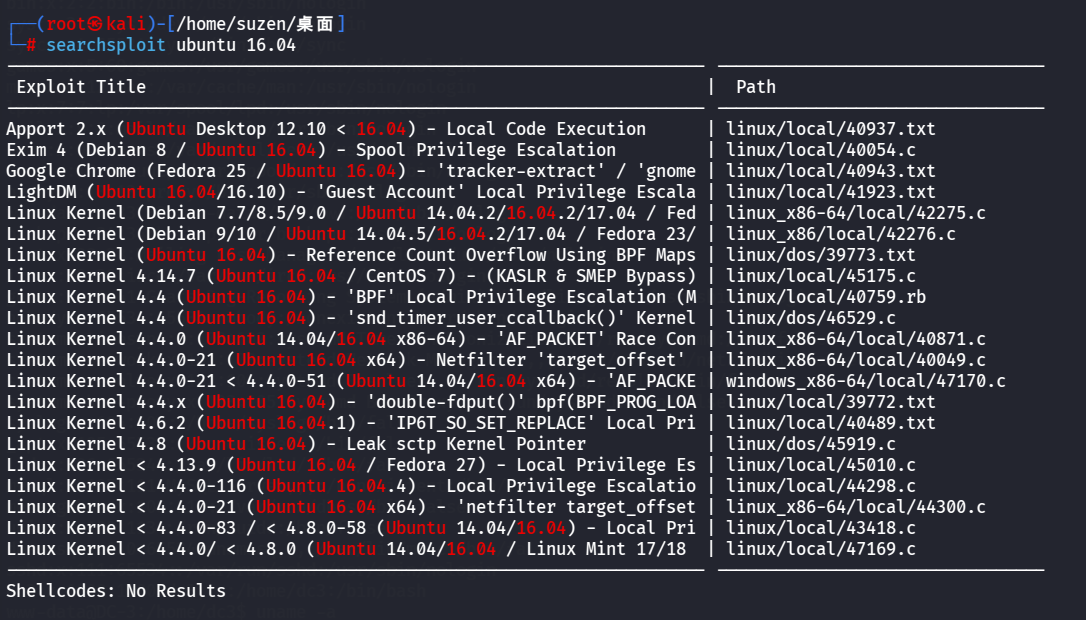Click the prompt path '/home/suzen/桌面'
The image size is (1086, 620).
255,24
